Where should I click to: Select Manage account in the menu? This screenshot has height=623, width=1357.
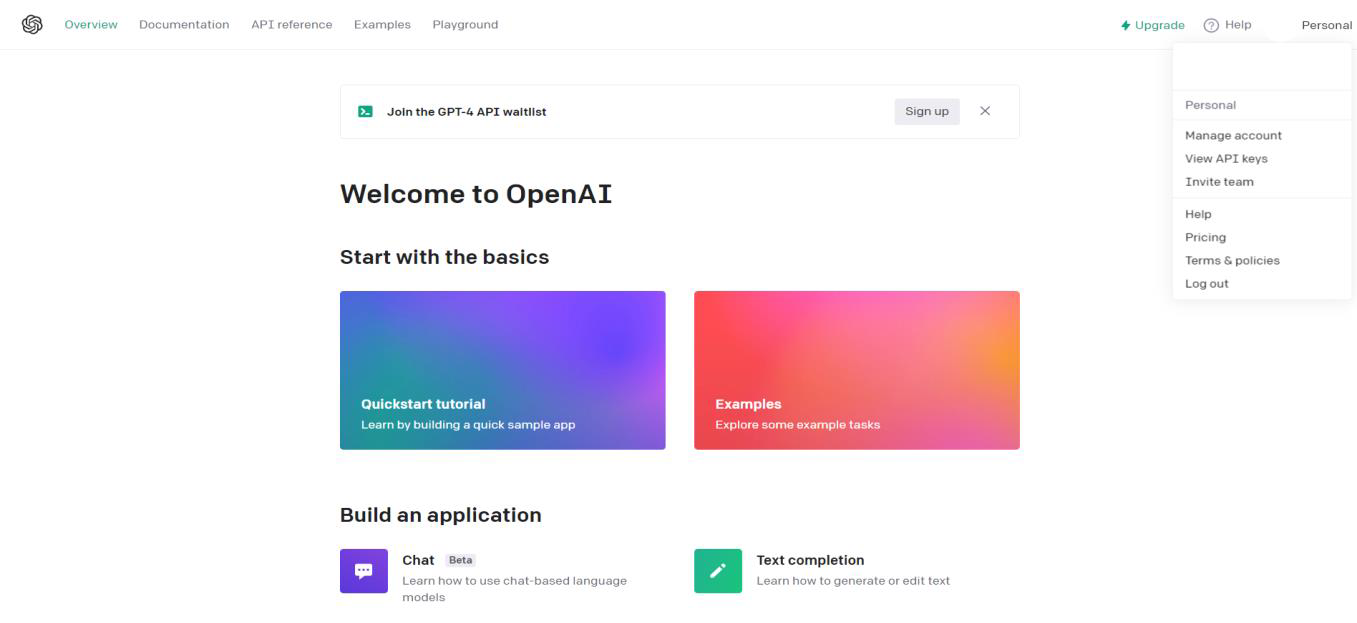(1233, 135)
